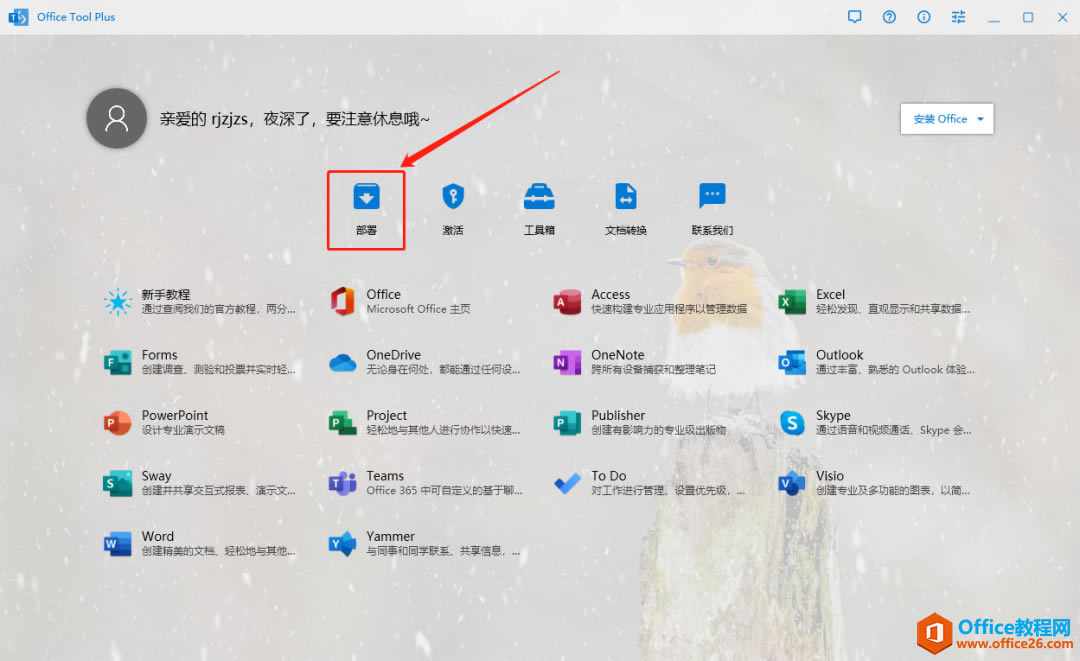Launch the Forms icon
Screen dimensions: 1080x661
click(118, 362)
